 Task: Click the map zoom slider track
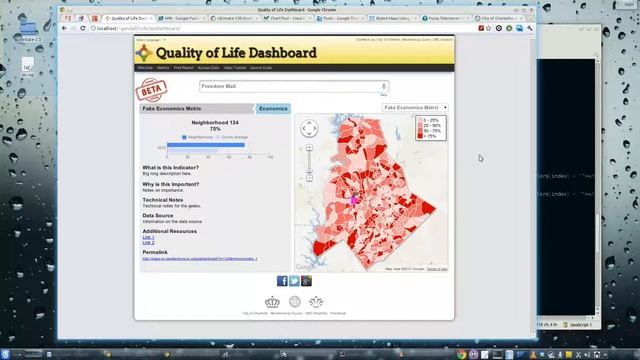pyautogui.click(x=309, y=161)
